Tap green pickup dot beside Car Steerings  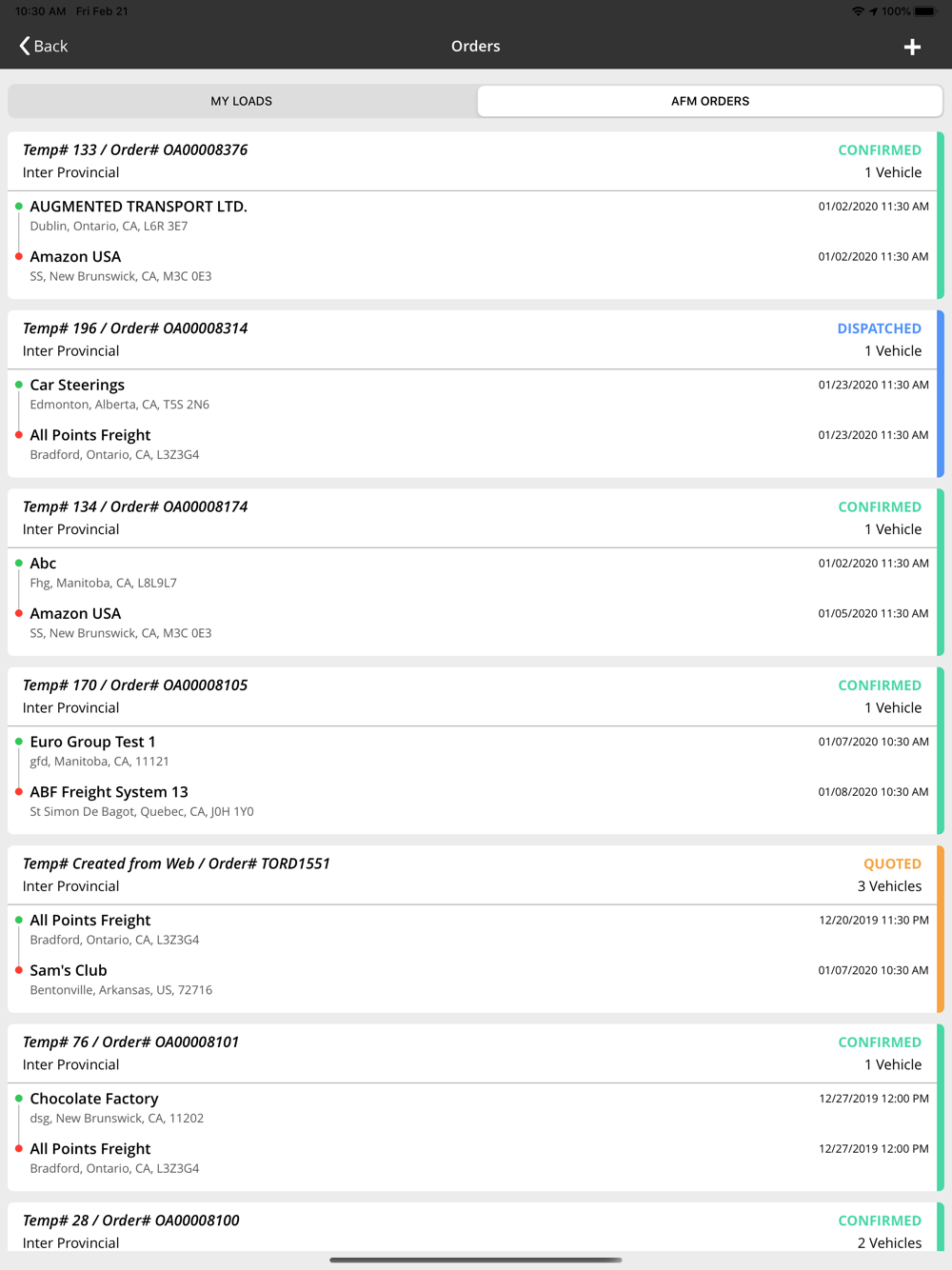click(x=19, y=385)
